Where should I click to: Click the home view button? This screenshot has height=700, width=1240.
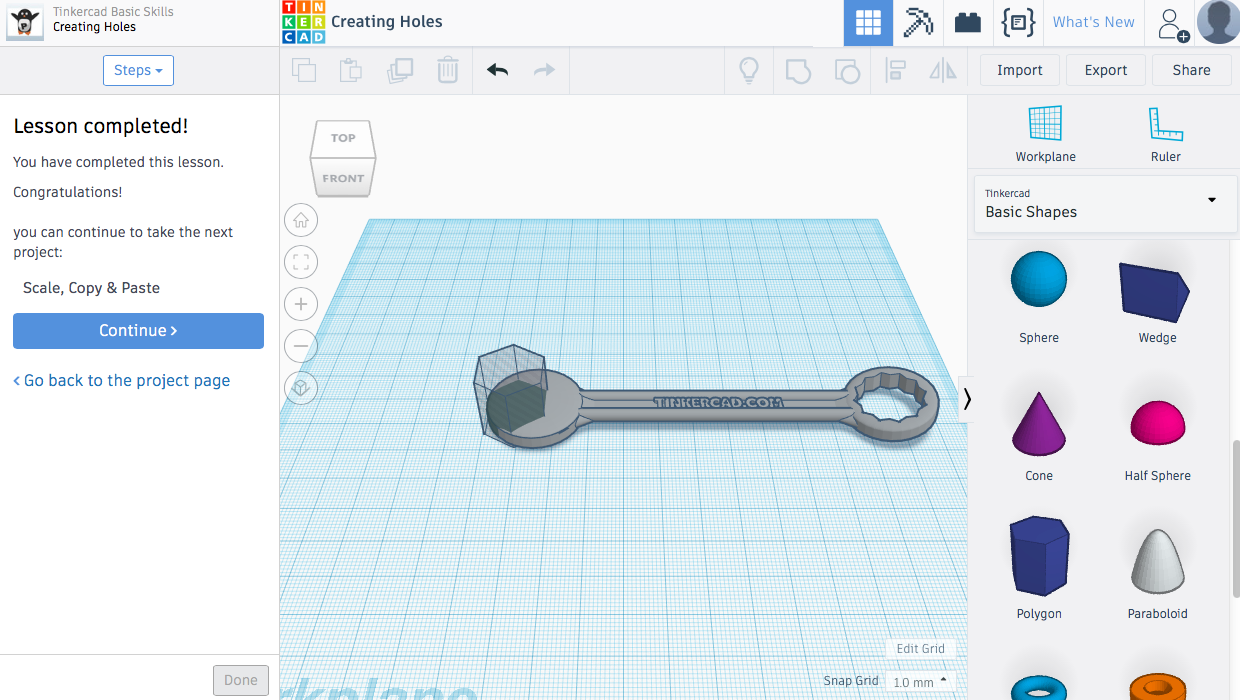click(300, 220)
